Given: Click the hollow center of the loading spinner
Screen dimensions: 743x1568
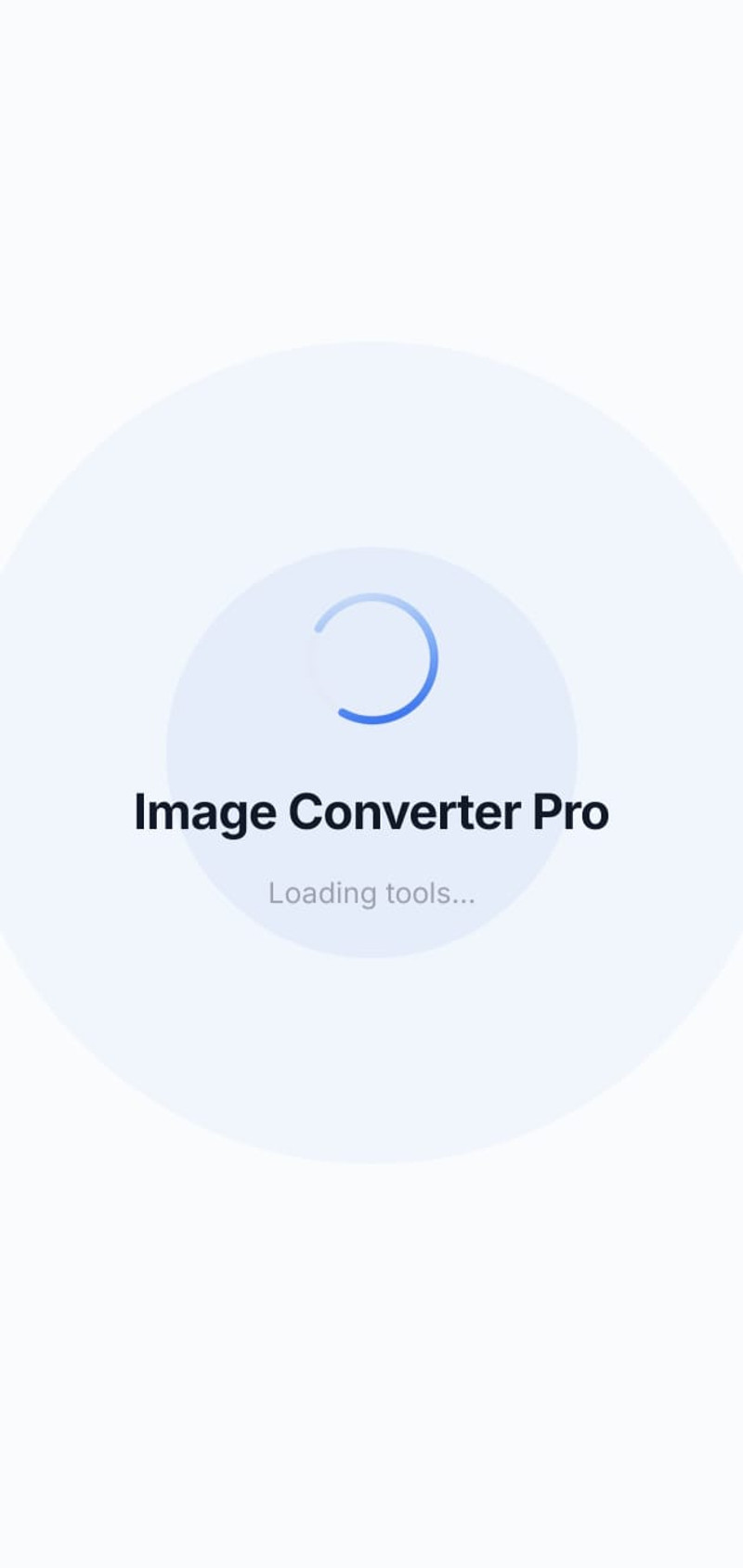Looking at the screenshot, I should coord(371,658).
